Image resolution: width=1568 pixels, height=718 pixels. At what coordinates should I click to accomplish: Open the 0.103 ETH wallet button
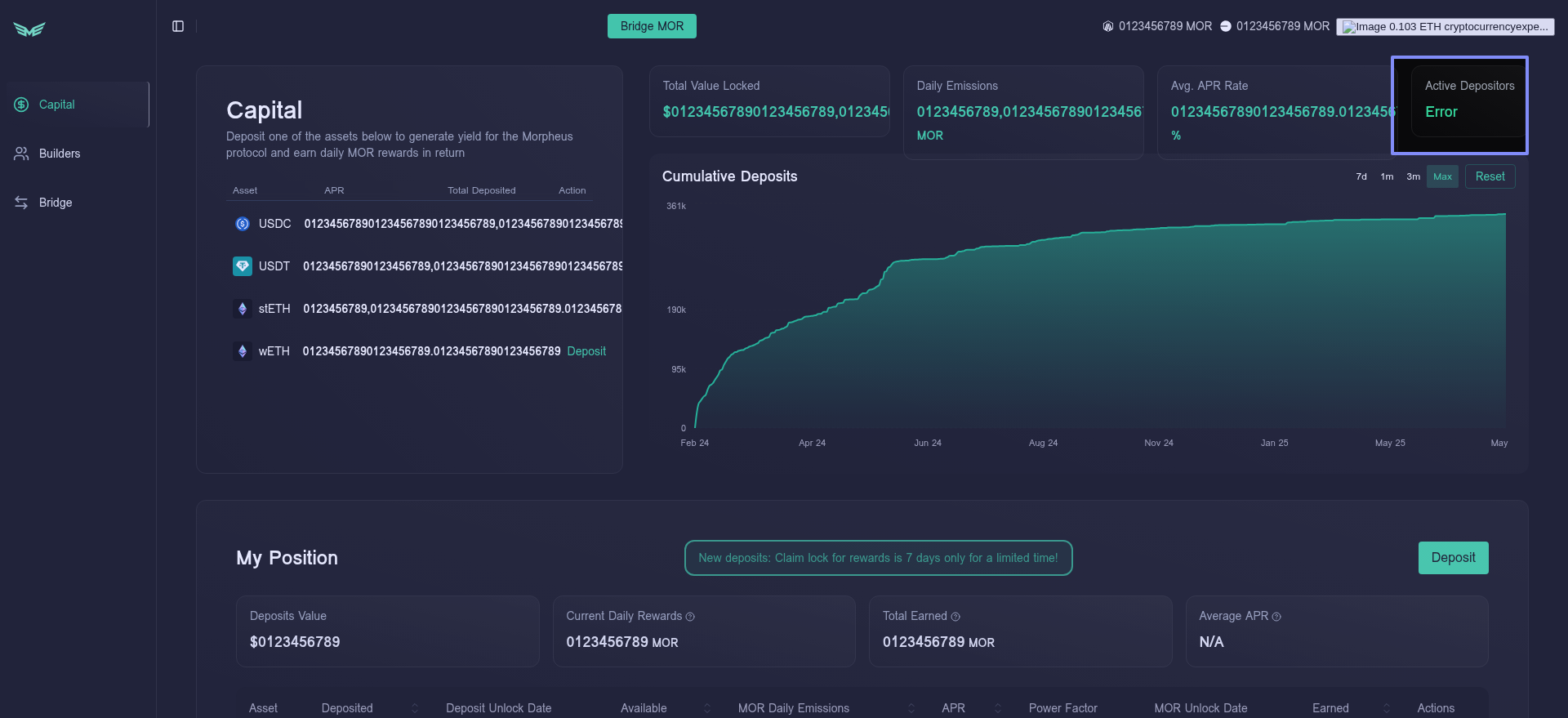point(1445,27)
